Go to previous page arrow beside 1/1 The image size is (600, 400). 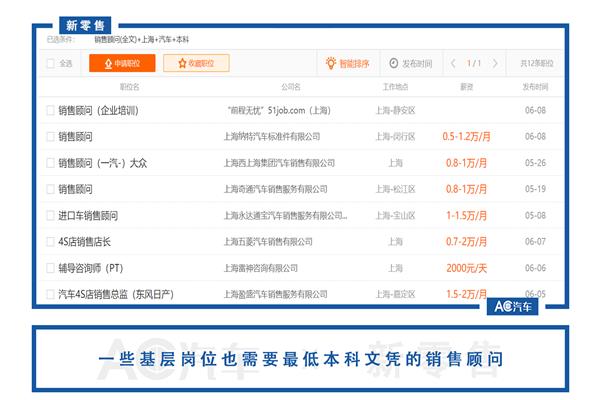tap(453, 63)
